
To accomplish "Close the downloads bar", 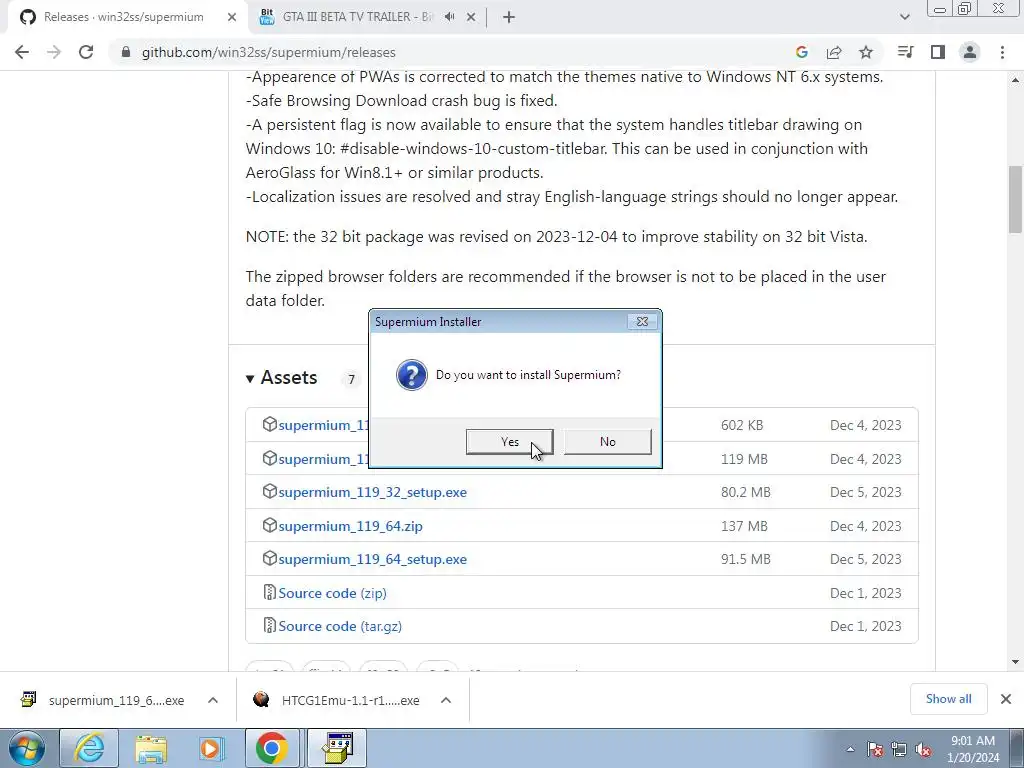I will point(1006,699).
